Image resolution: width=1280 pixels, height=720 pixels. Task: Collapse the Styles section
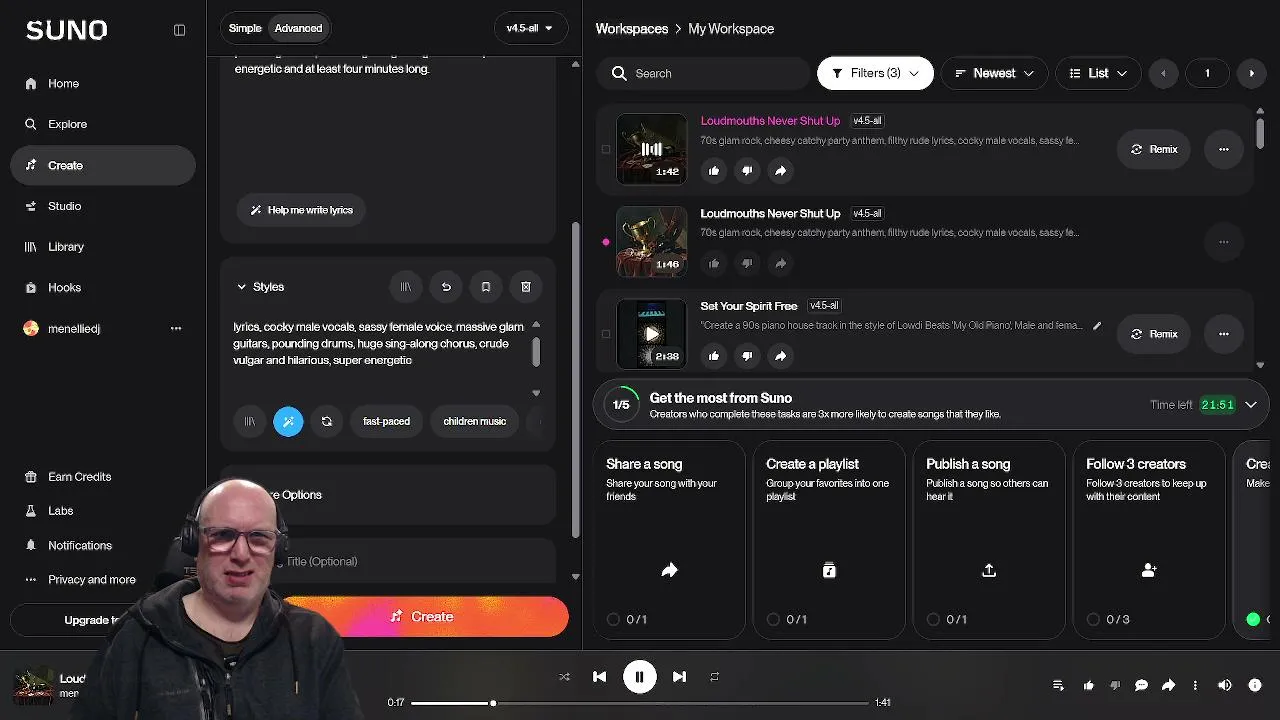tap(241, 287)
